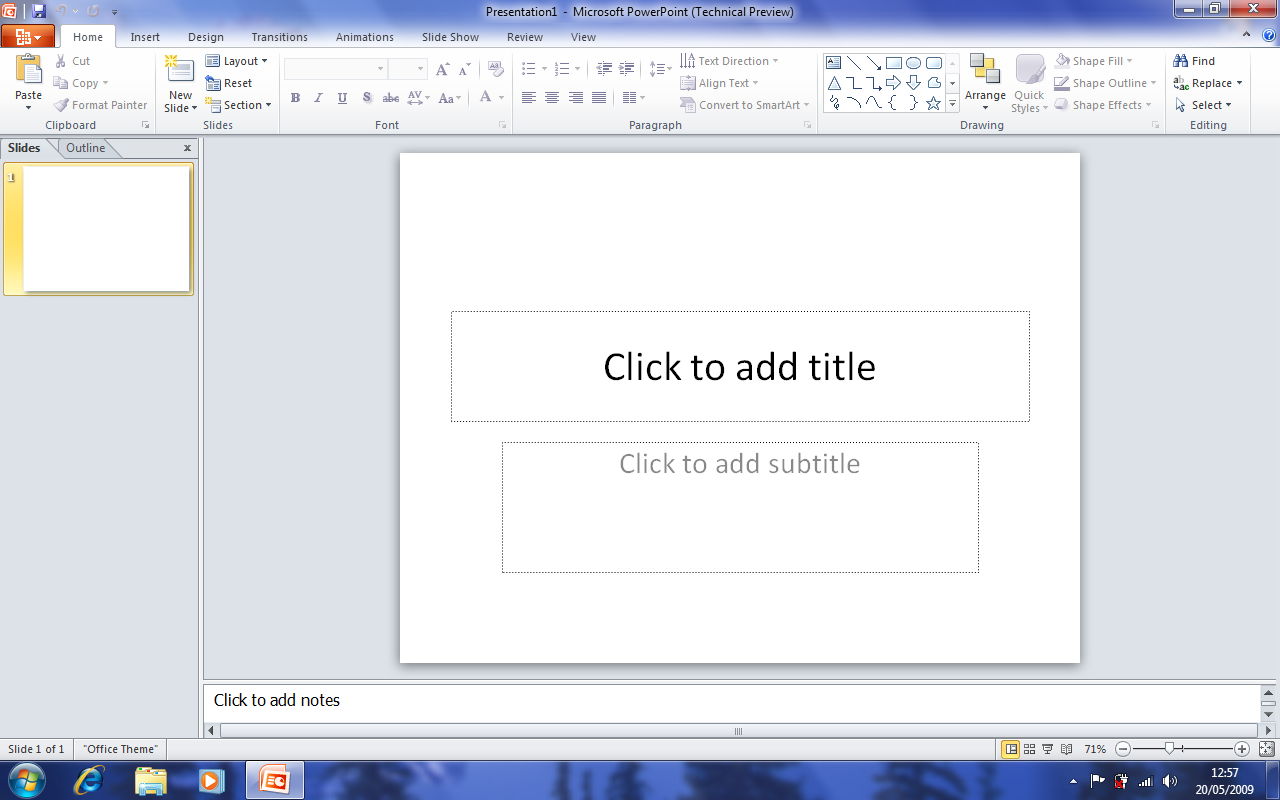Toggle justify paragraph alignment
The width and height of the screenshot is (1280, 800).
click(x=599, y=97)
